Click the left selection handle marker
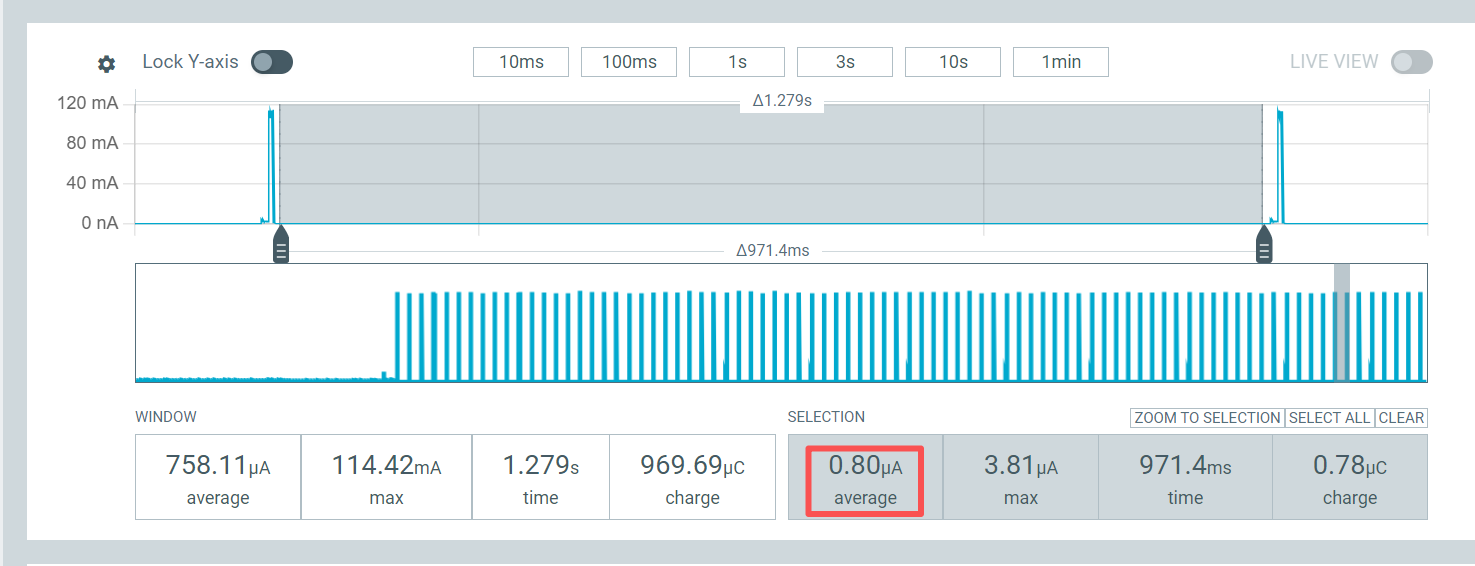The image size is (1475, 566). [281, 247]
